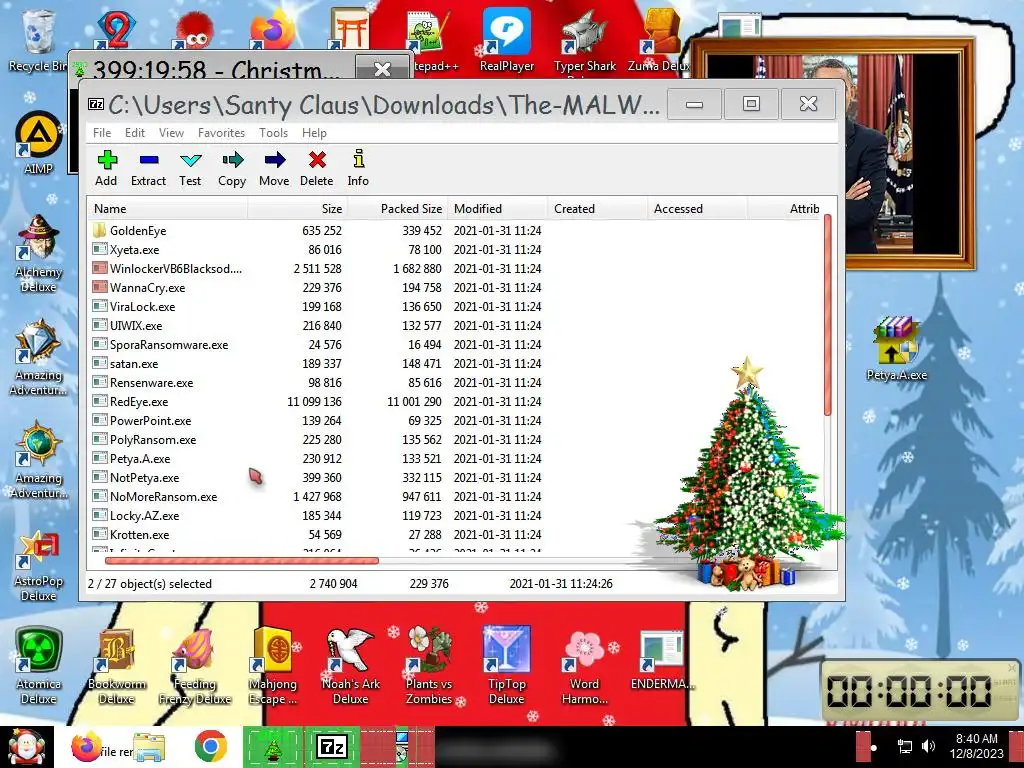Image resolution: width=1024 pixels, height=768 pixels.
Task: Click the Extract toolbar icon
Action: click(x=148, y=168)
